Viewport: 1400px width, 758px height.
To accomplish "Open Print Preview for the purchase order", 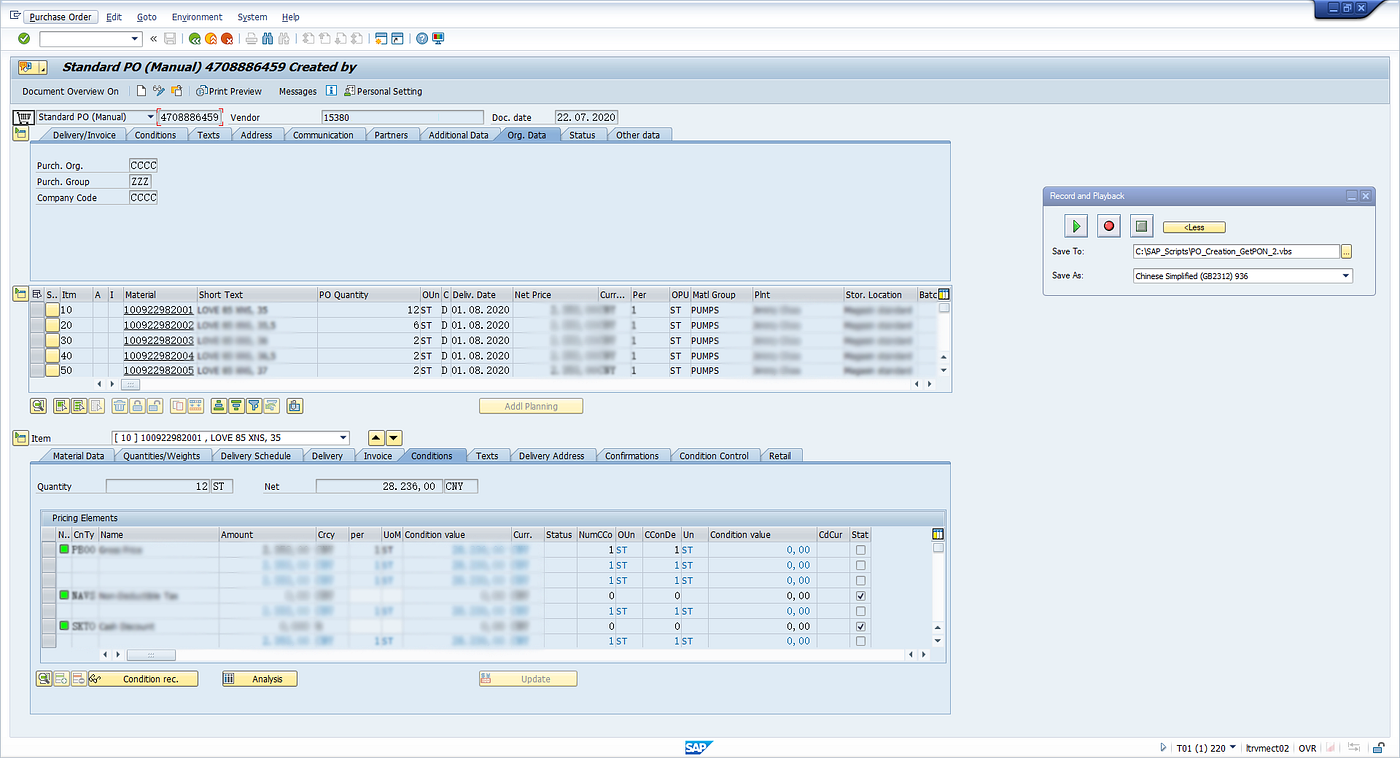I will 229,91.
